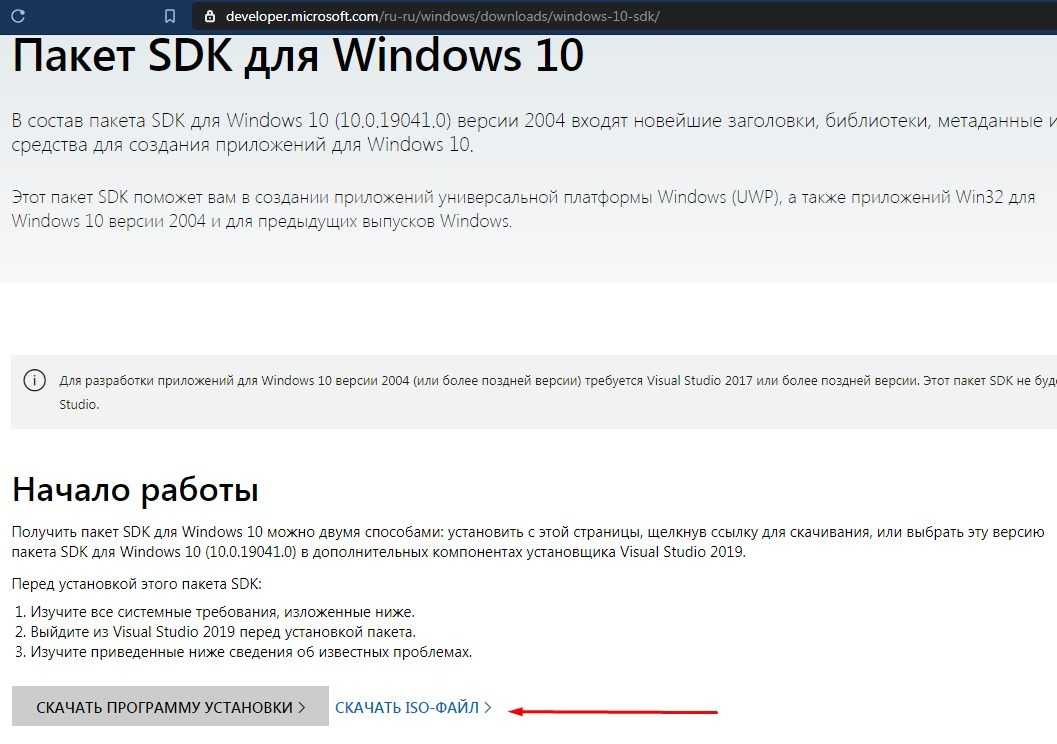Click the bookmark icon beside the address bar
Image resolution: width=1057 pixels, height=744 pixels.
(170, 16)
